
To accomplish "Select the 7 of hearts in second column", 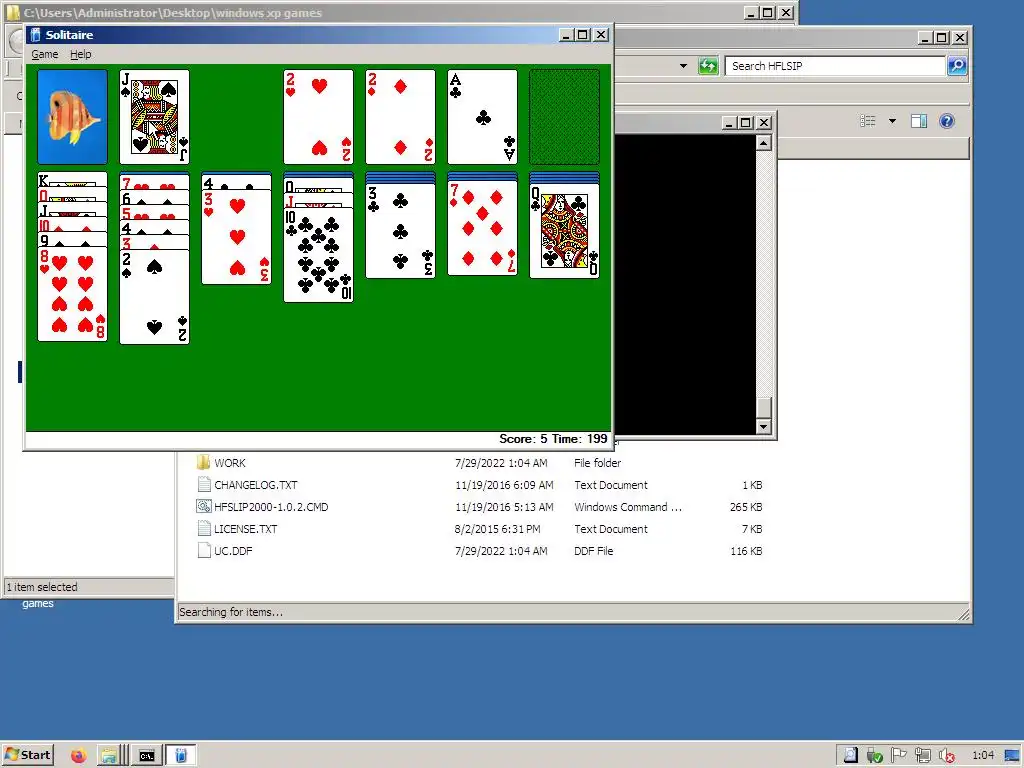I will 155,182.
